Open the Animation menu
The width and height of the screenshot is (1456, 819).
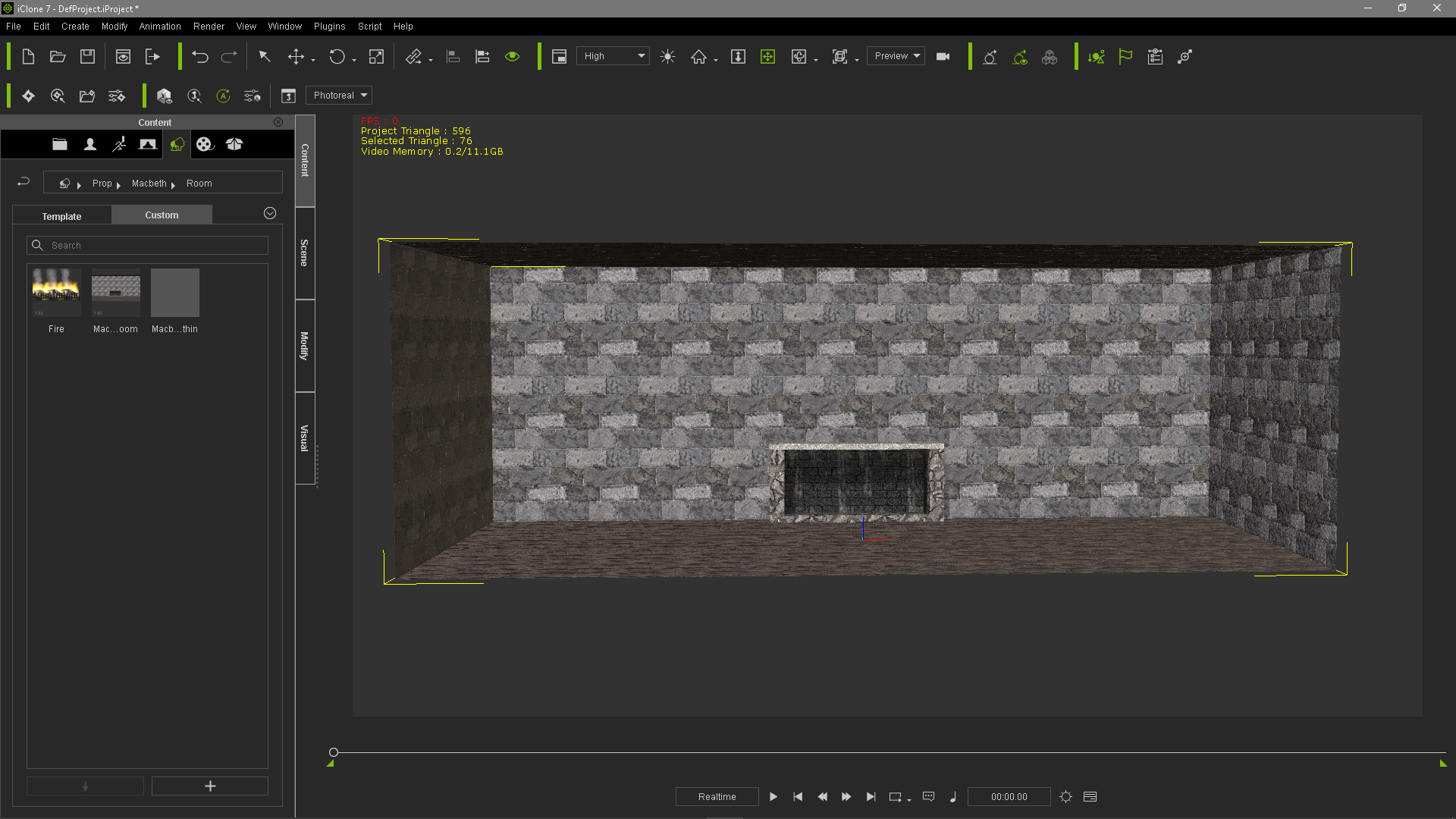click(160, 27)
